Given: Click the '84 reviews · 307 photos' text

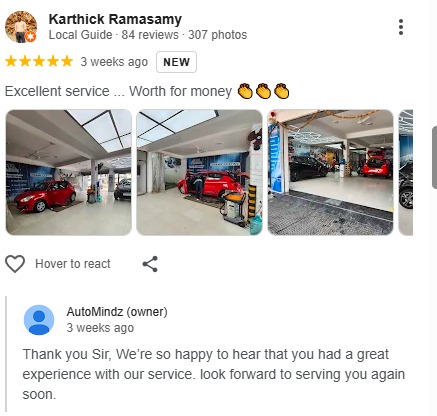Looking at the screenshot, I should [x=184, y=35].
